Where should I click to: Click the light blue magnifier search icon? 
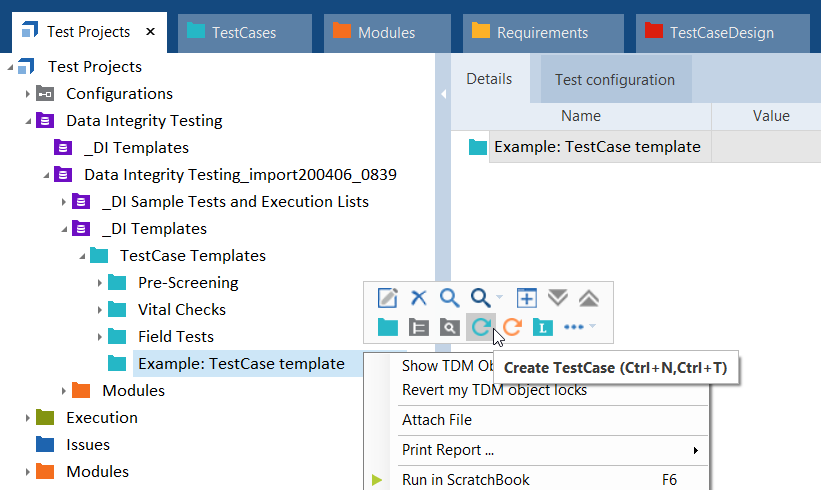(450, 298)
